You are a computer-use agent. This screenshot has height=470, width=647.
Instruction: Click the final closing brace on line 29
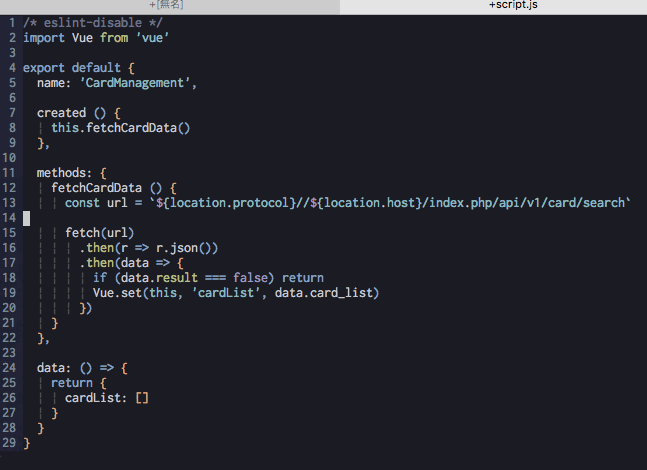26,443
